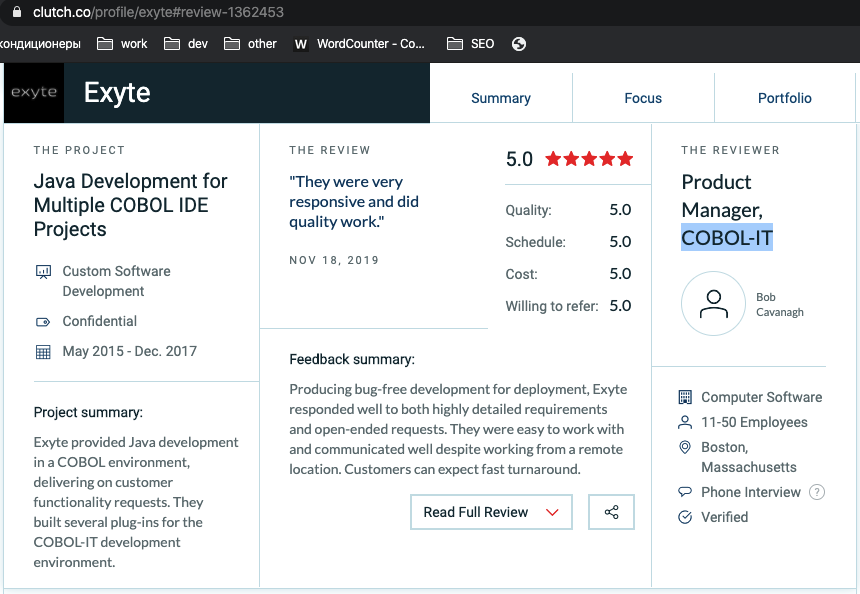
Task: Expand the Read Full Review dropdown
Action: [491, 512]
